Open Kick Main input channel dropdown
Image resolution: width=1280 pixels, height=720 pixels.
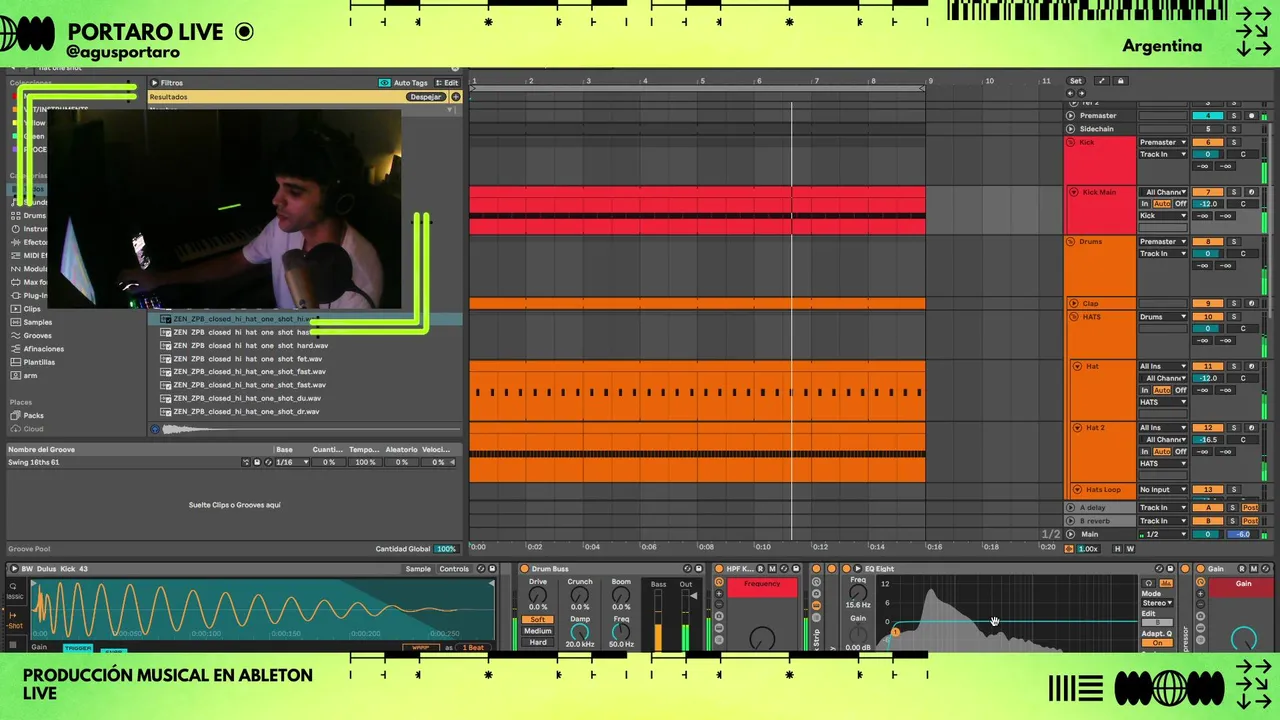point(1163,192)
